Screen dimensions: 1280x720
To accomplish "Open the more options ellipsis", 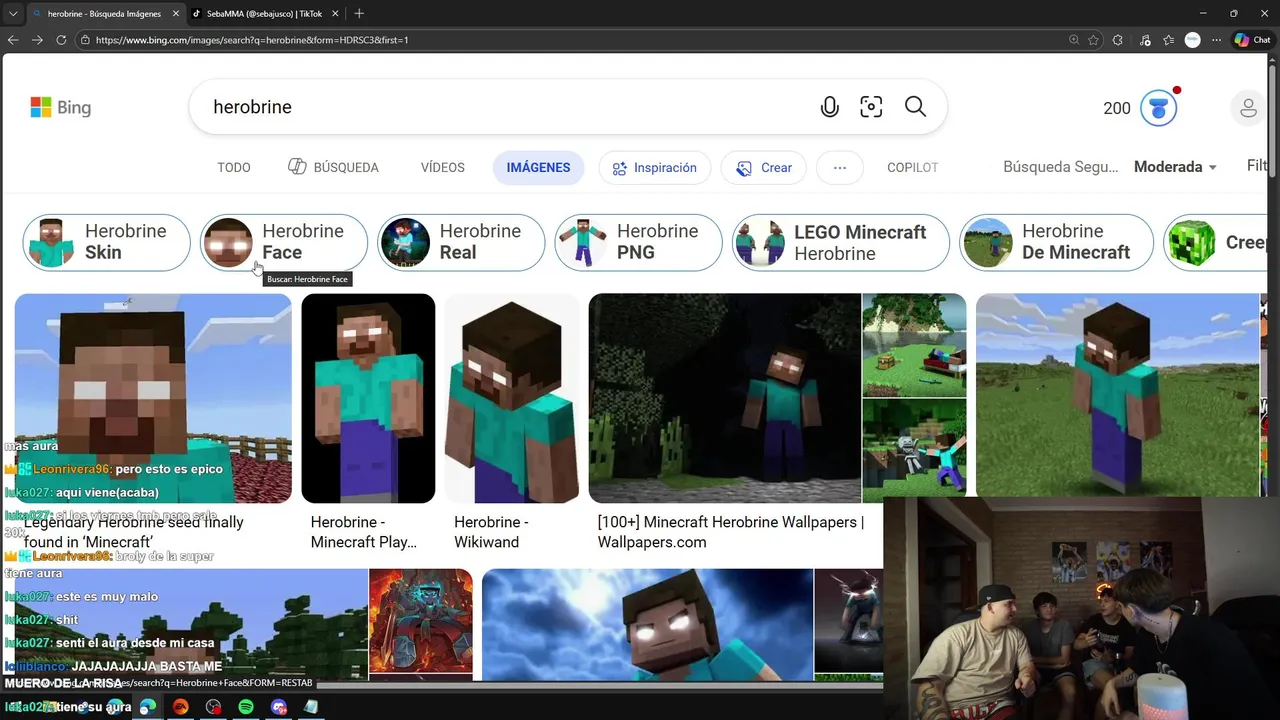I will [840, 168].
